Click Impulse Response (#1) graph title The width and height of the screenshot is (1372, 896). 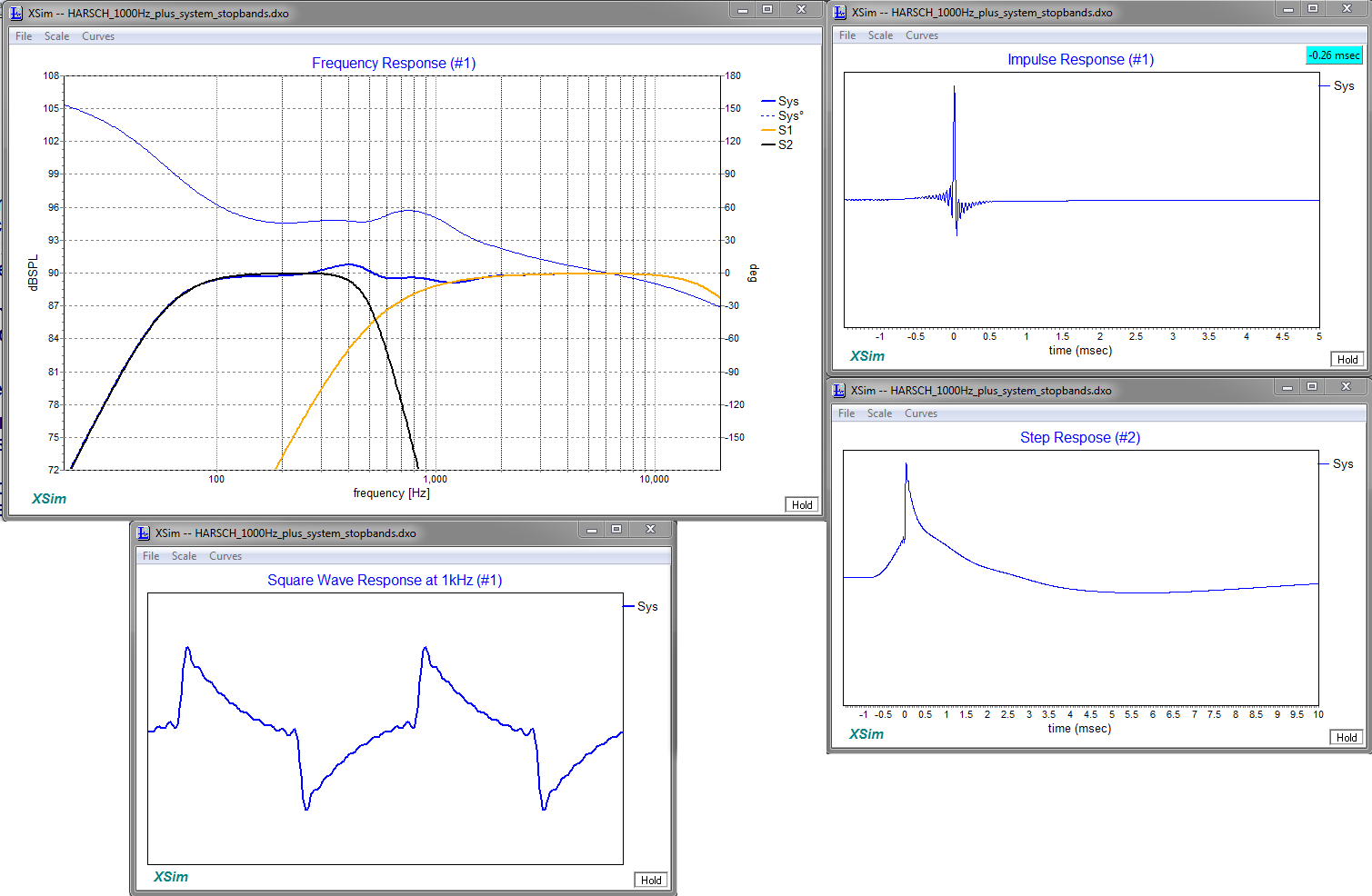coord(1080,60)
